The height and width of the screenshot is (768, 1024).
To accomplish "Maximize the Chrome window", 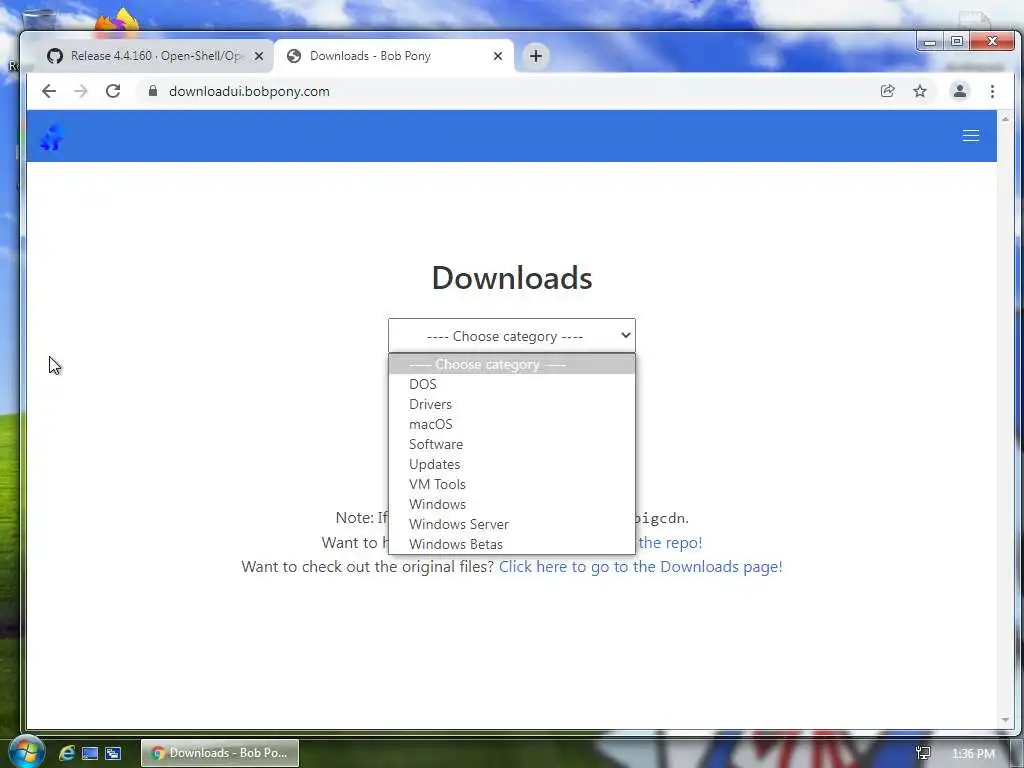I will 957,42.
